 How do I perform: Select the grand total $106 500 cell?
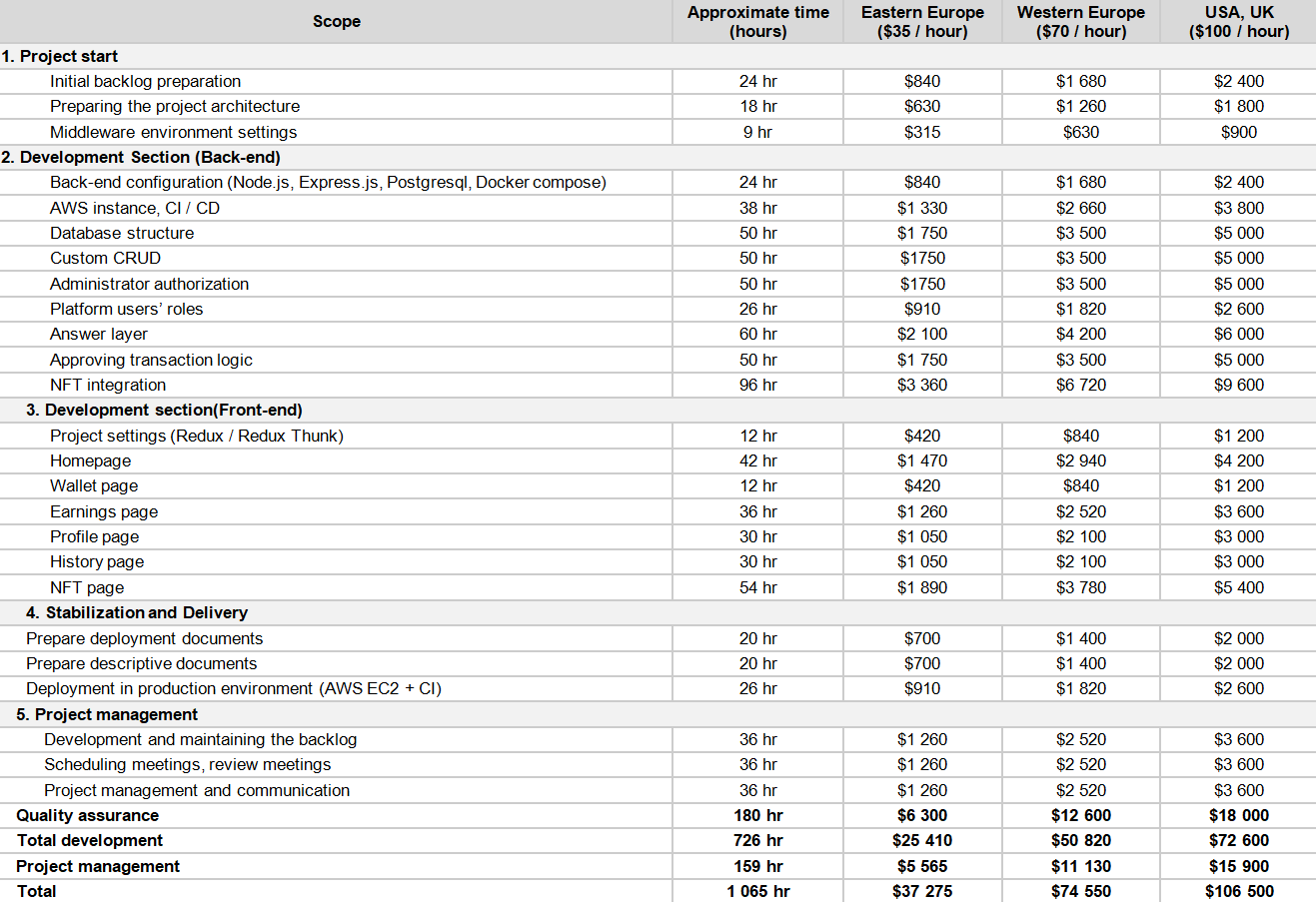(1238, 891)
